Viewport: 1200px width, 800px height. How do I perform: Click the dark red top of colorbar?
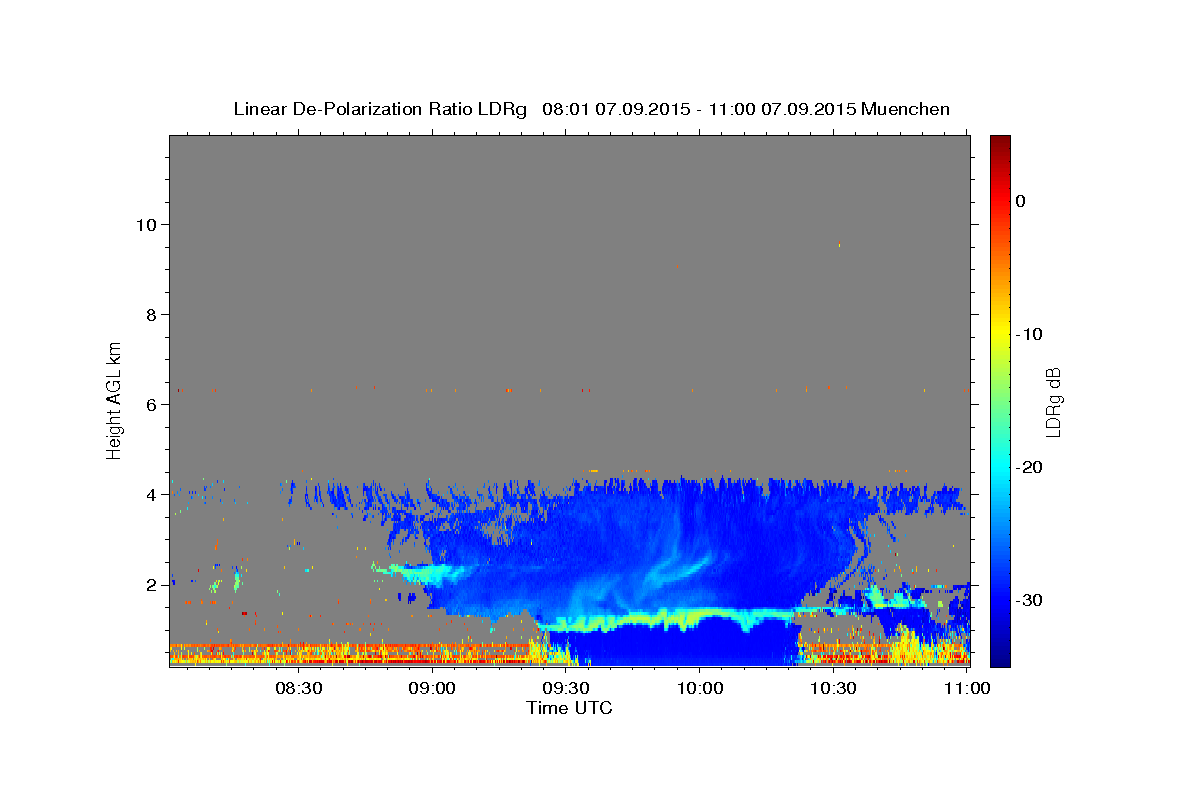(x=1000, y=145)
